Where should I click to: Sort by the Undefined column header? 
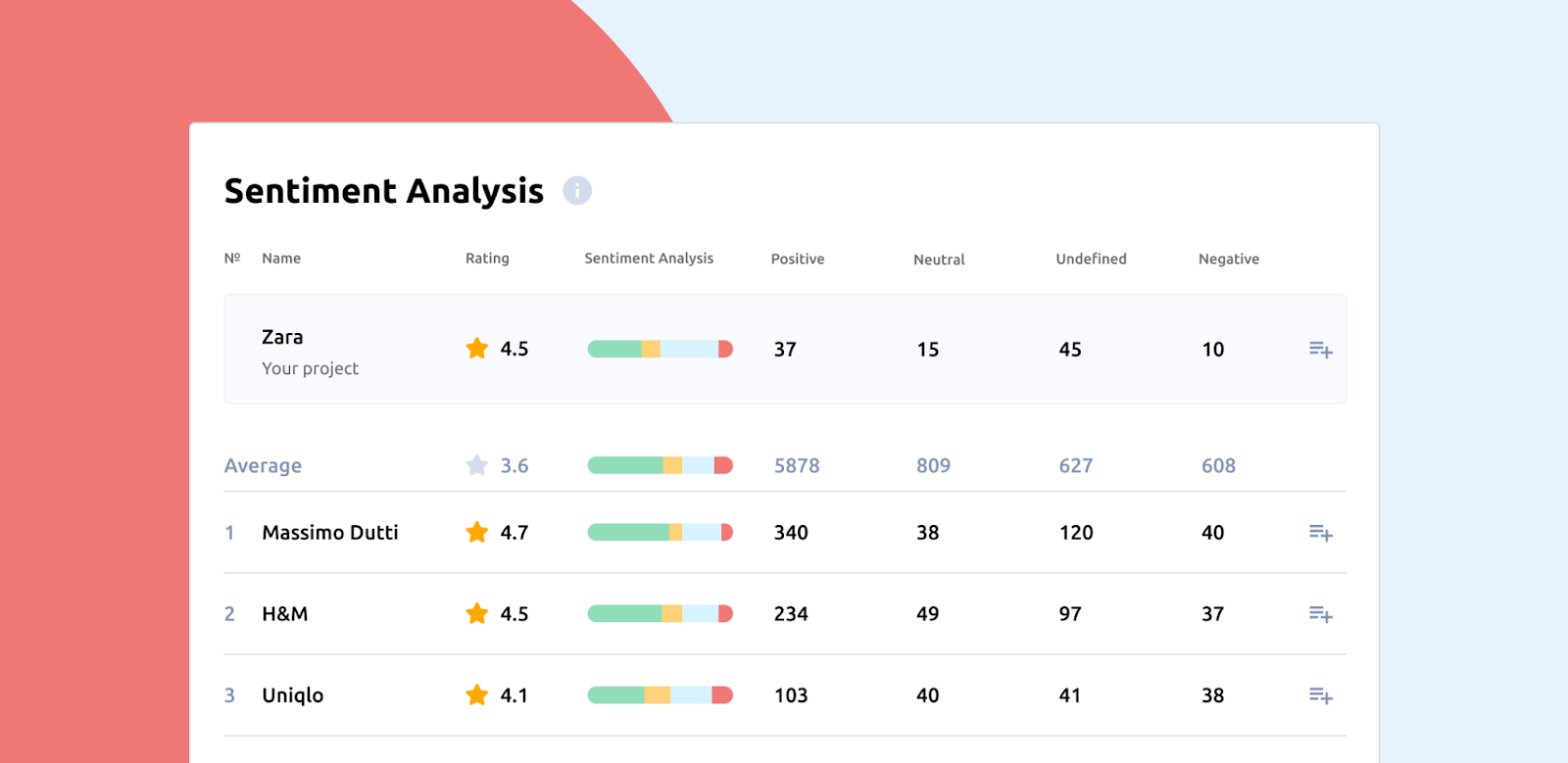(x=1091, y=259)
